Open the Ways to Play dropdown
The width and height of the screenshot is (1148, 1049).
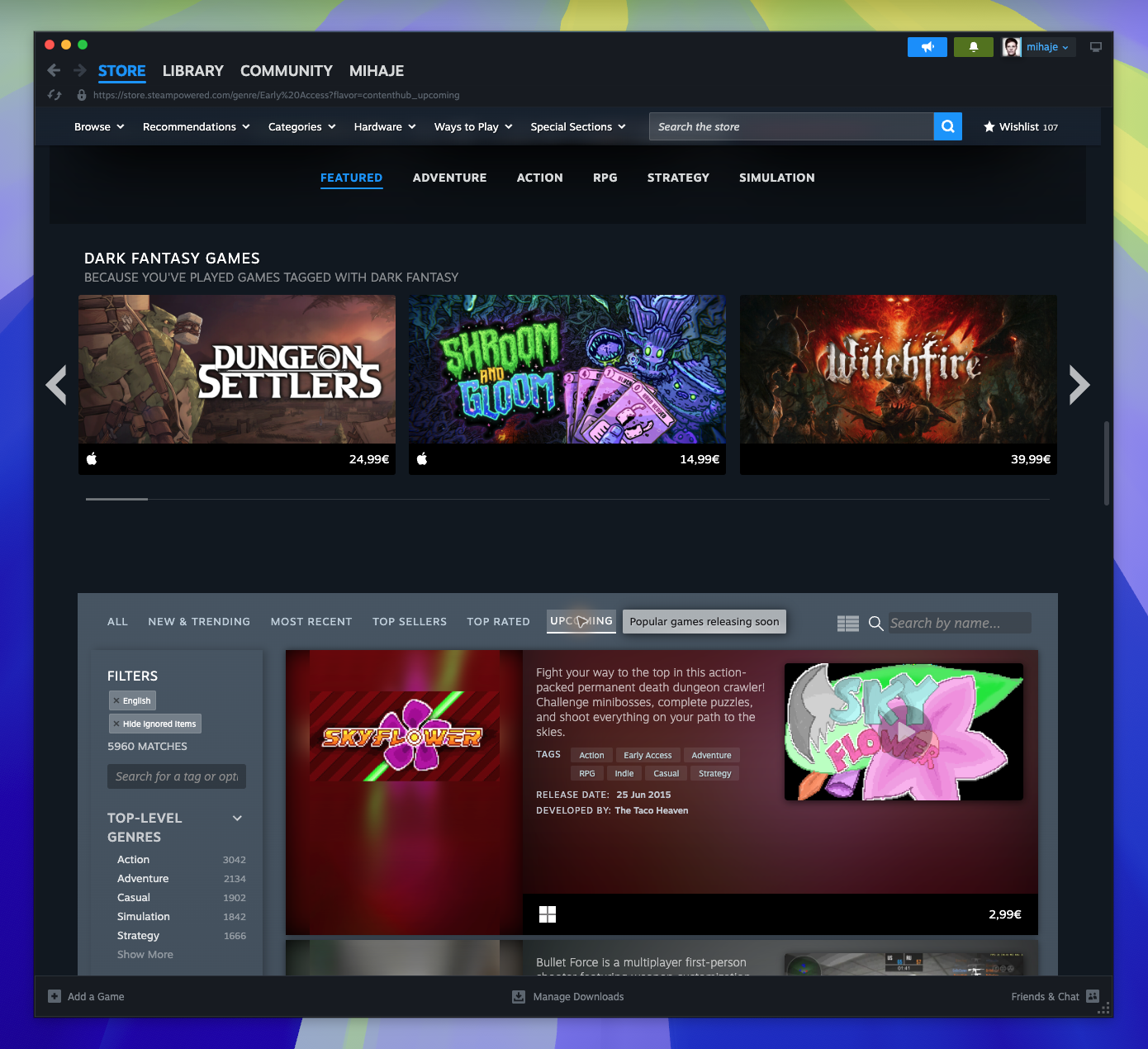point(474,126)
